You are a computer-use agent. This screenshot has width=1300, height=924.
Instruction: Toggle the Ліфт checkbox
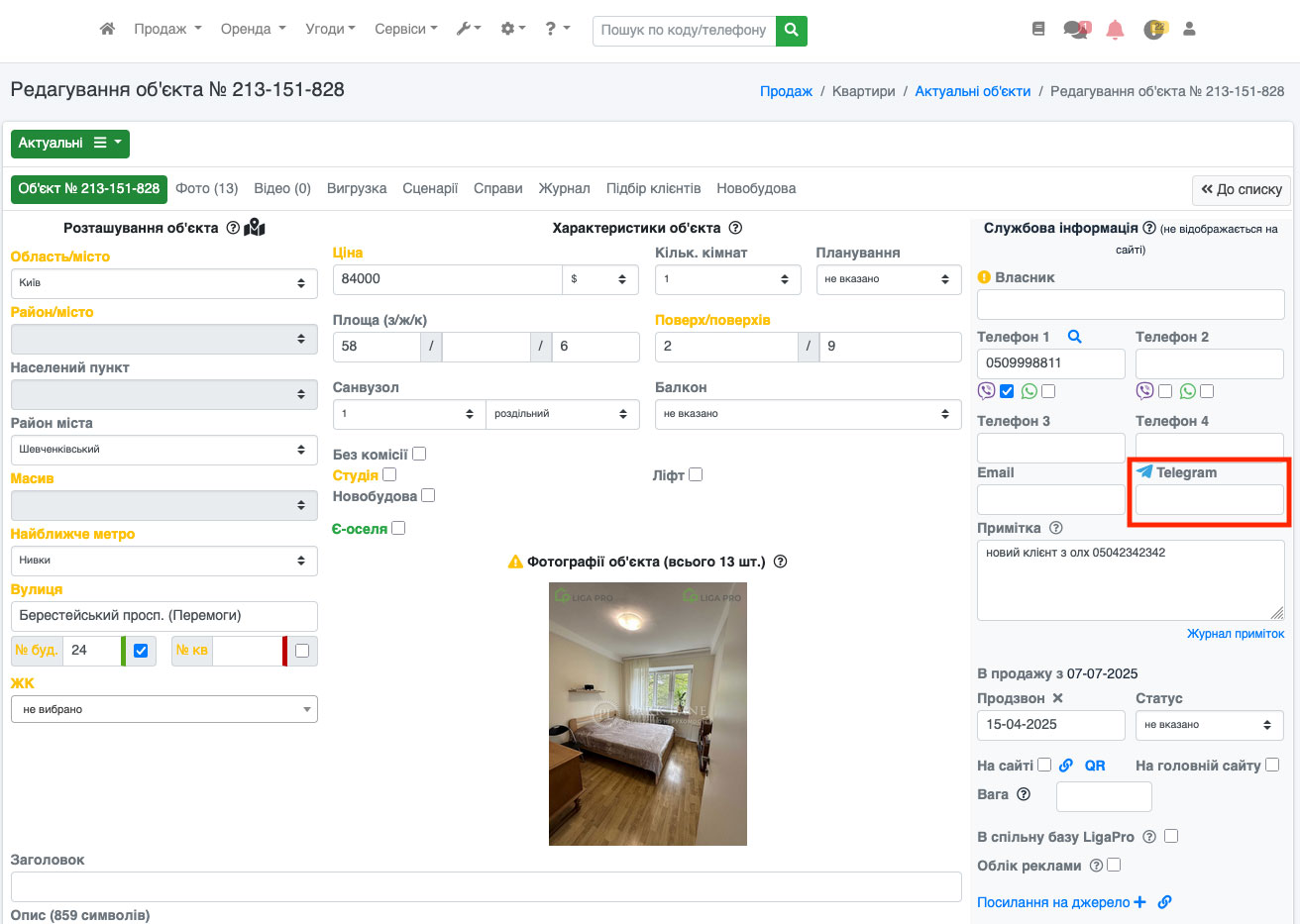click(x=696, y=474)
